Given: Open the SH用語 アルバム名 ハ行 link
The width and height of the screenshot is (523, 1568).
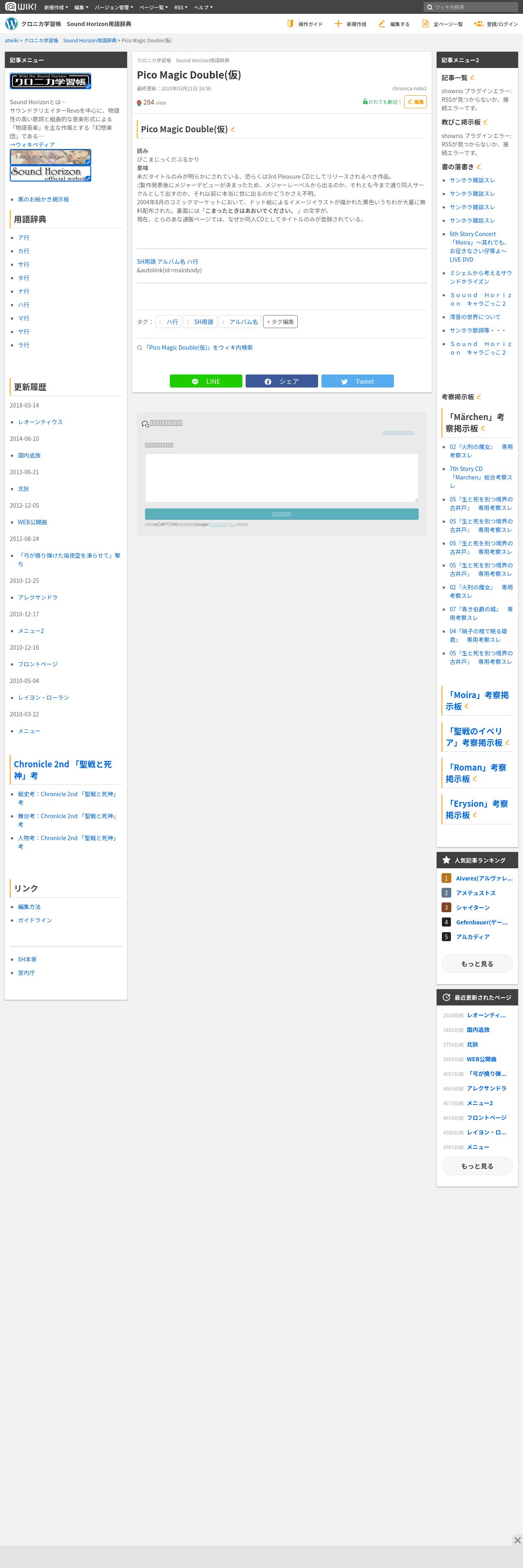Looking at the screenshot, I should pos(167,262).
